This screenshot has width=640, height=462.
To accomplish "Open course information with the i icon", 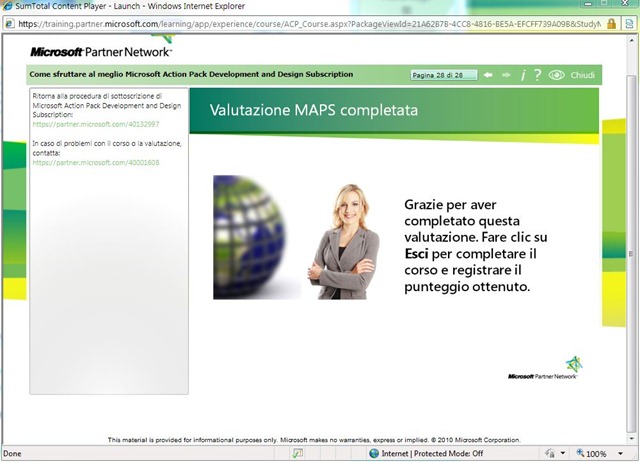I will (x=523, y=75).
